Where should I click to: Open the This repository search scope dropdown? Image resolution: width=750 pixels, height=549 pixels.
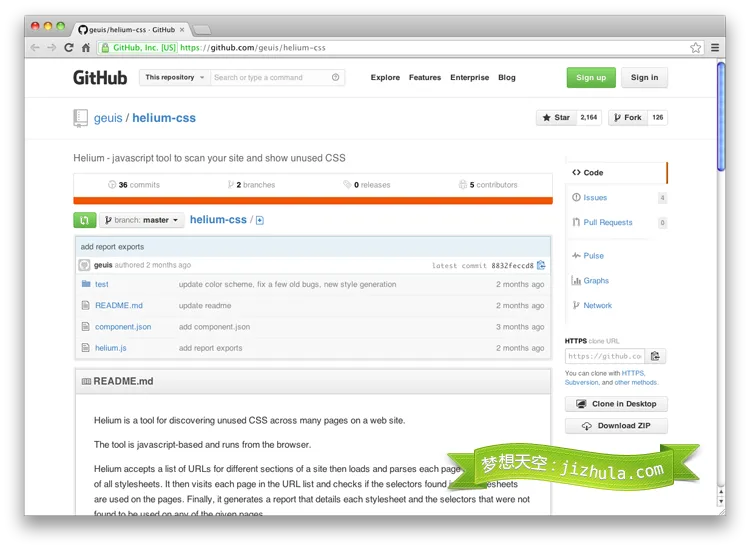175,77
